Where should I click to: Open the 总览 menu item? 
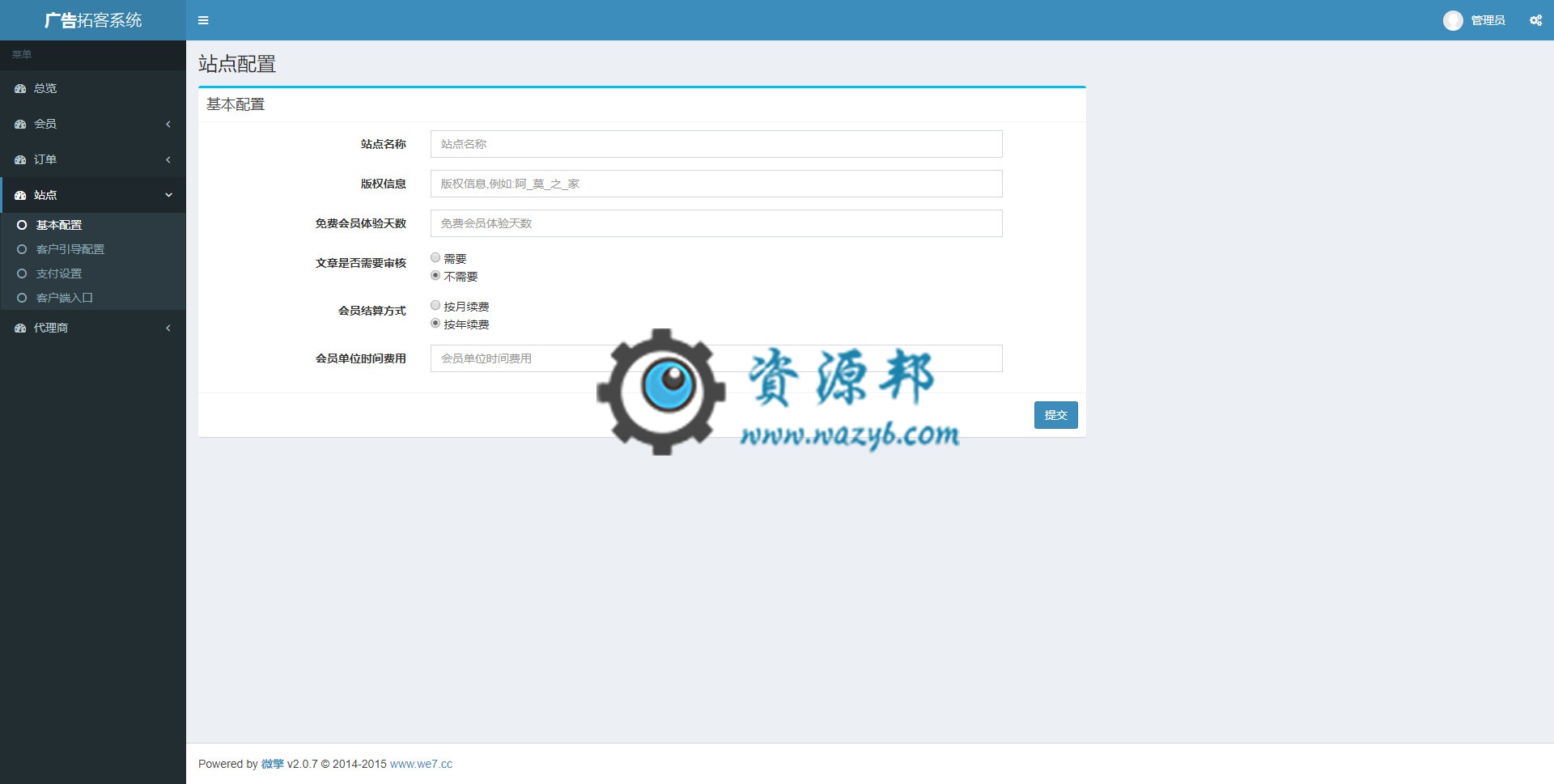[x=93, y=88]
